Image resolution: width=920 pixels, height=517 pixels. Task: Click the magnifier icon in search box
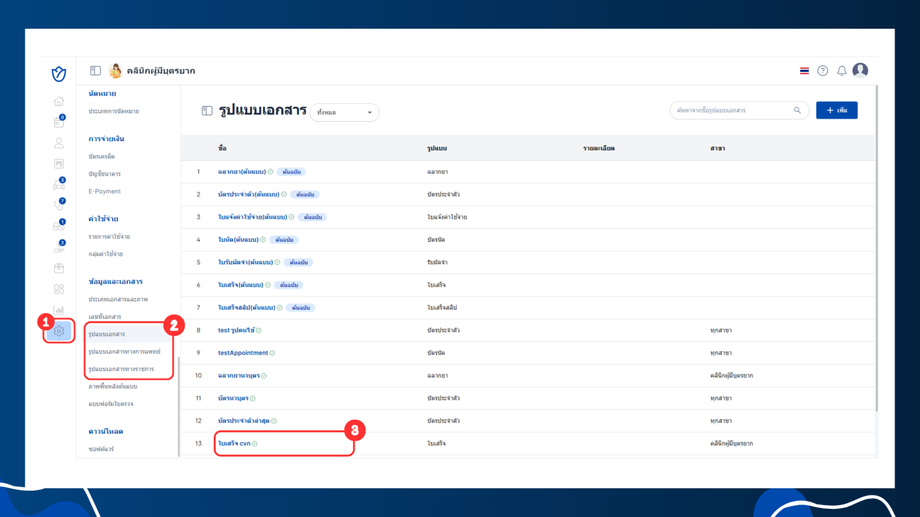click(x=797, y=110)
